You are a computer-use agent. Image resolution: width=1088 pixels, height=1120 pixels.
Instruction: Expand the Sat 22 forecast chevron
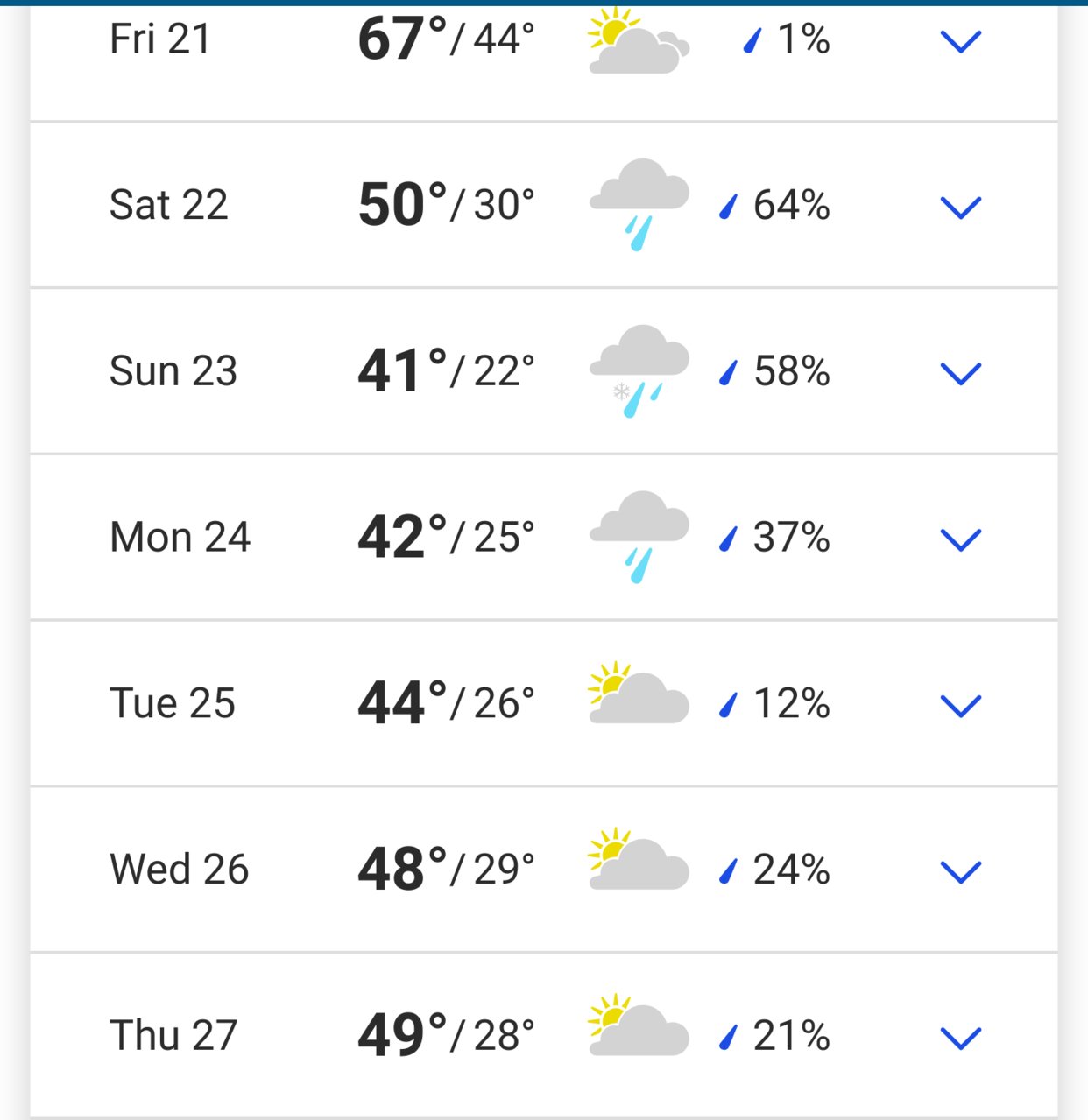960,208
